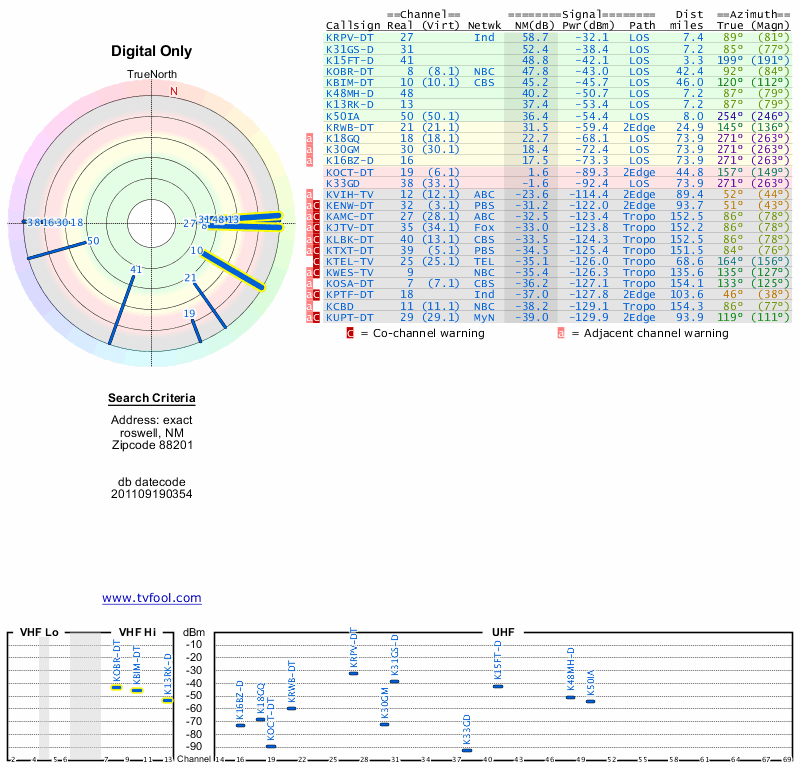Click the channel 50 label on radar plot
The width and height of the screenshot is (800, 768).
(x=93, y=241)
